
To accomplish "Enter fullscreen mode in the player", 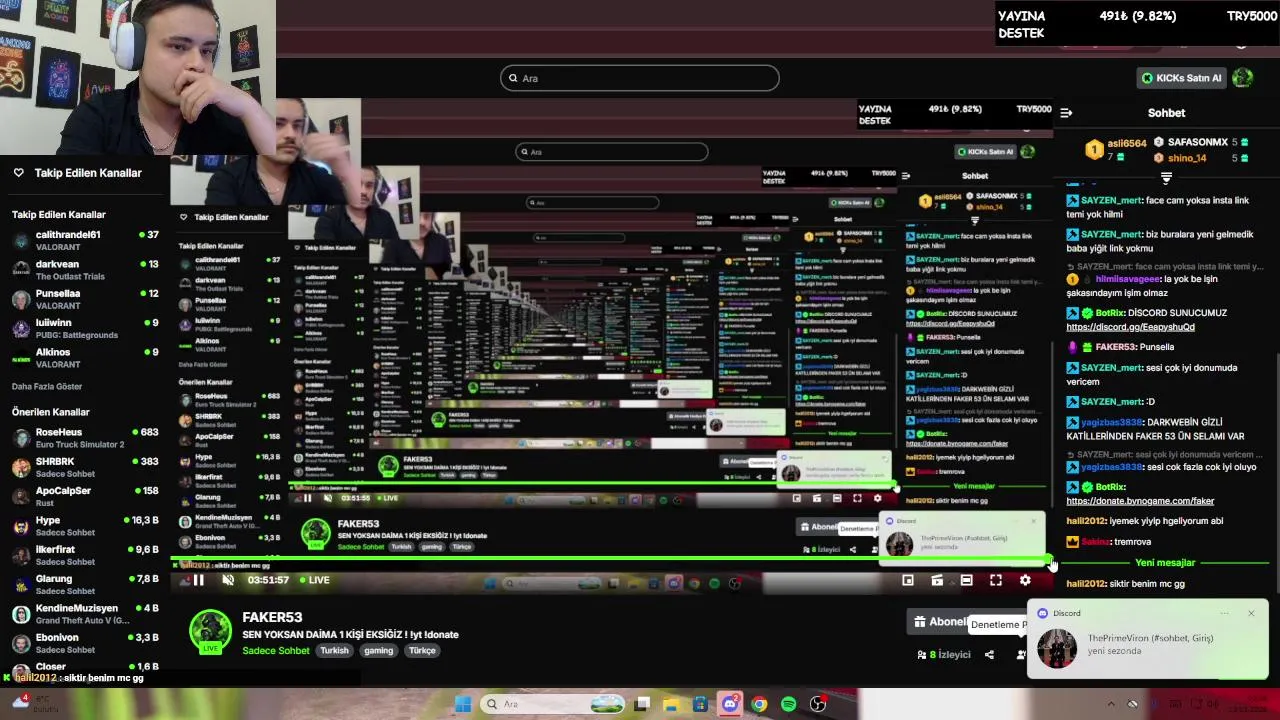I will (x=996, y=580).
